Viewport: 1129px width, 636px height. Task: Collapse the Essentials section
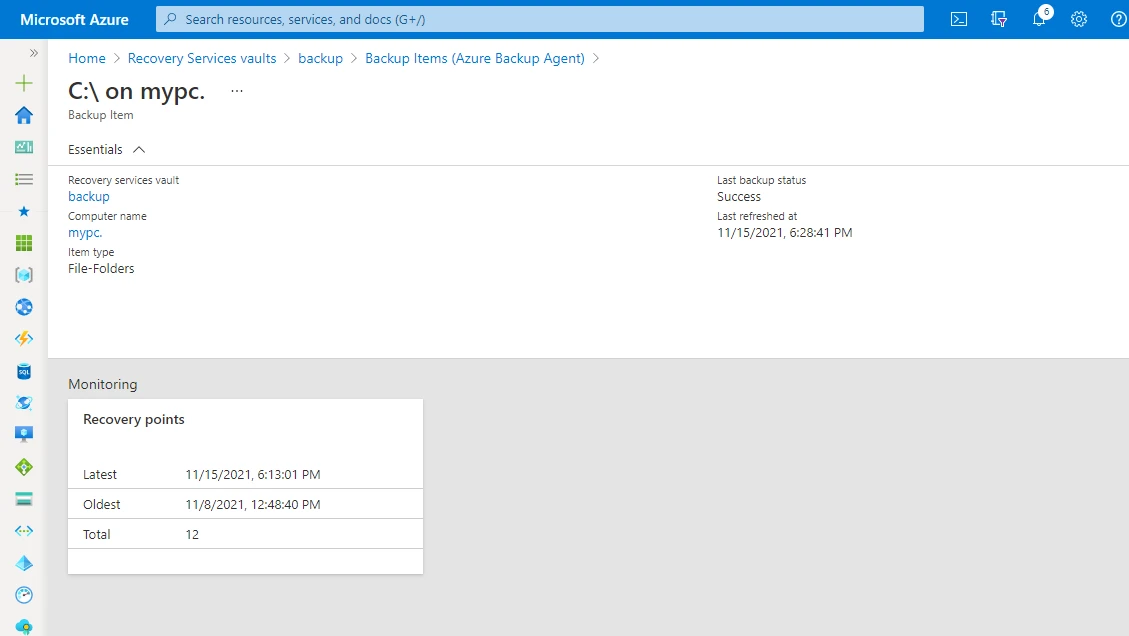(x=139, y=148)
